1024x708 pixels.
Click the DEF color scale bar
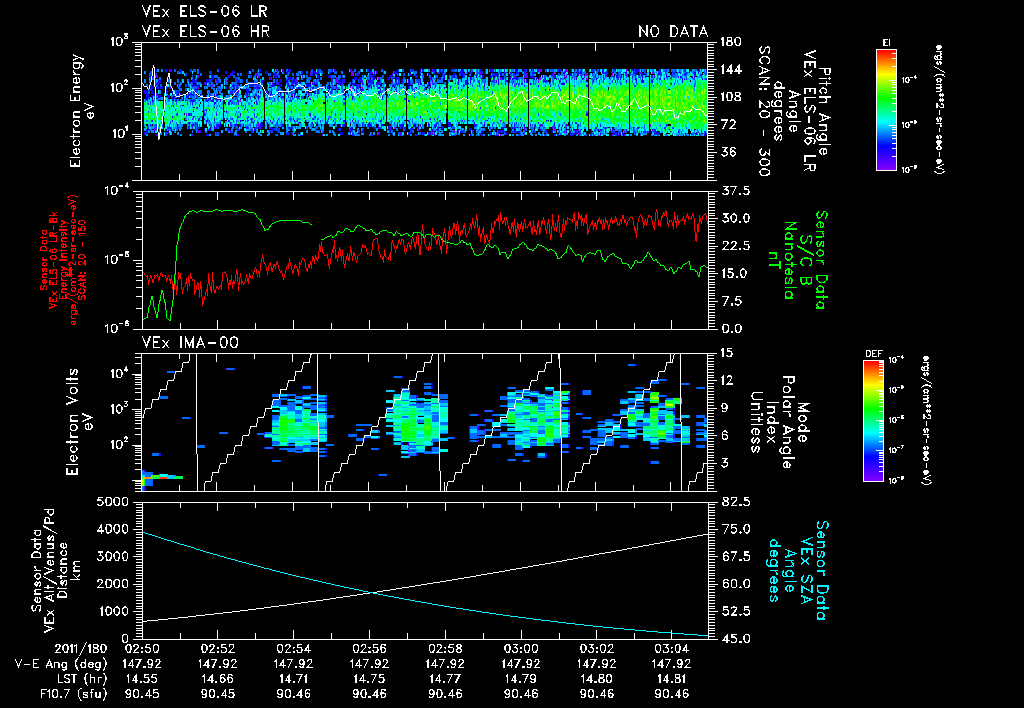click(873, 421)
